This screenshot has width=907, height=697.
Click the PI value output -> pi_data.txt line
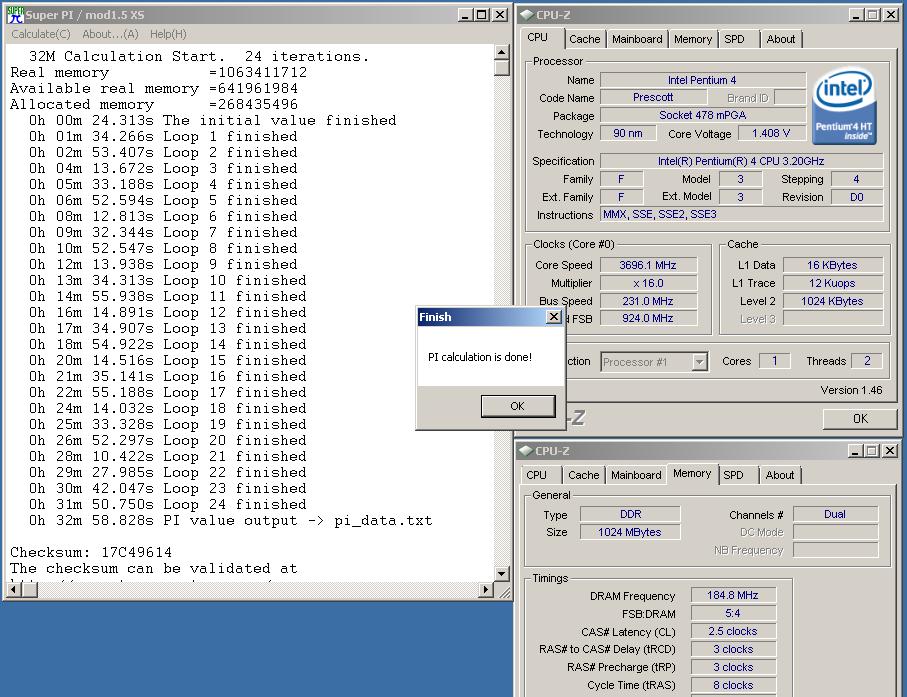click(x=230, y=521)
